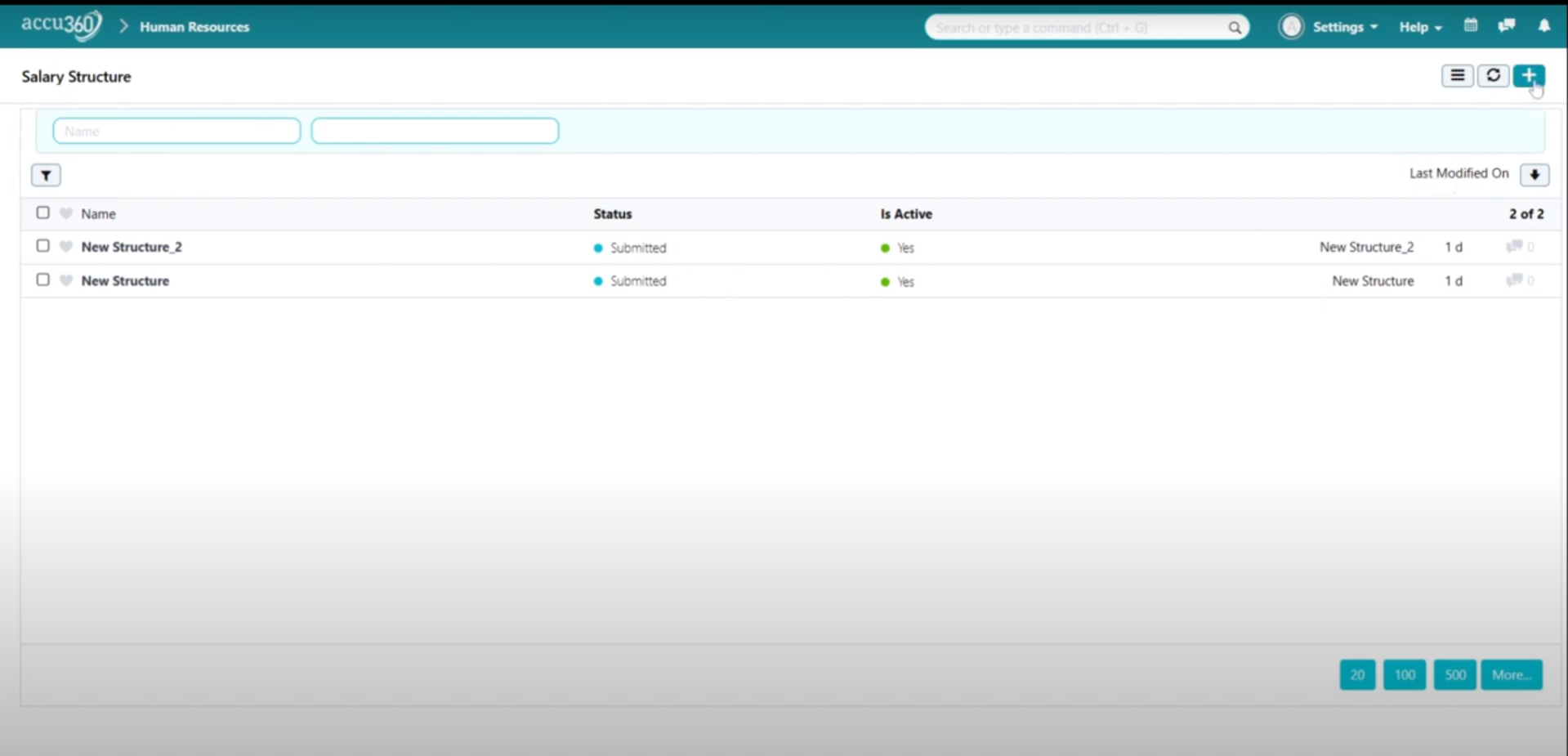Click the empty second filter field
This screenshot has height=756, width=1568.
tap(435, 131)
